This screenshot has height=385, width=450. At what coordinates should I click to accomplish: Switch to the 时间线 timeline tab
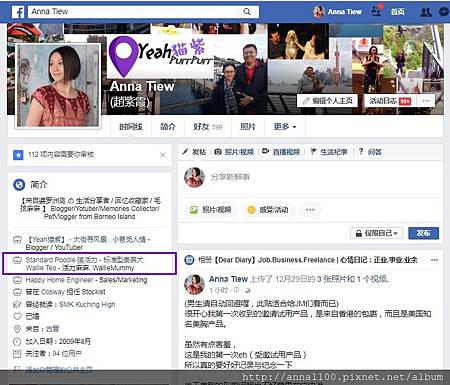131,127
